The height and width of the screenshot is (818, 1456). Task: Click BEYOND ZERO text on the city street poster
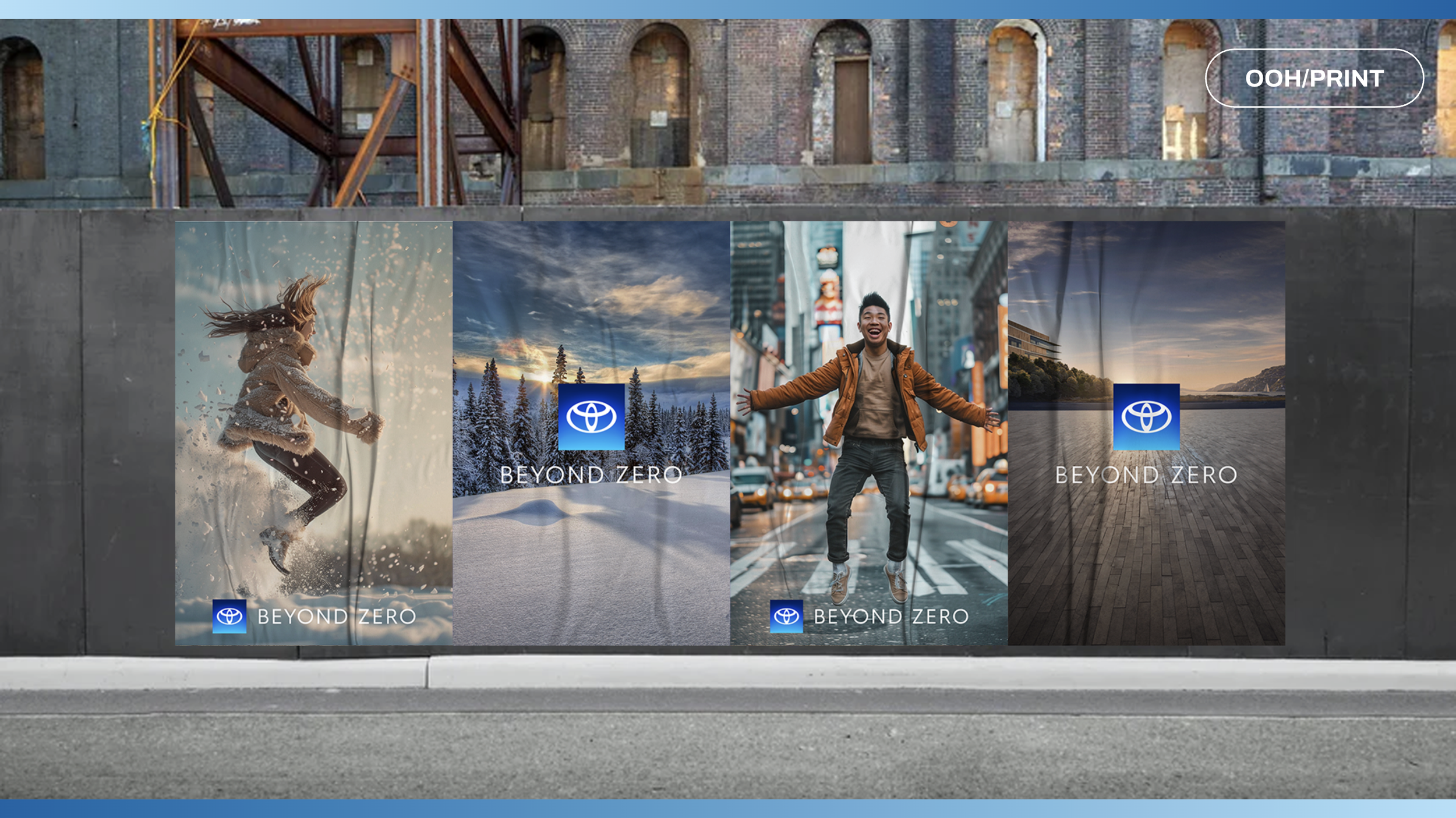pyautogui.click(x=891, y=617)
